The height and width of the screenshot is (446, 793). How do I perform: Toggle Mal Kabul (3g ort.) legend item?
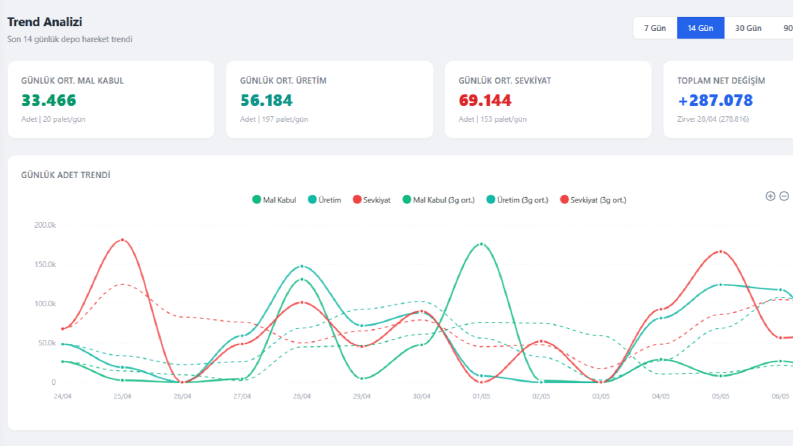pos(438,200)
